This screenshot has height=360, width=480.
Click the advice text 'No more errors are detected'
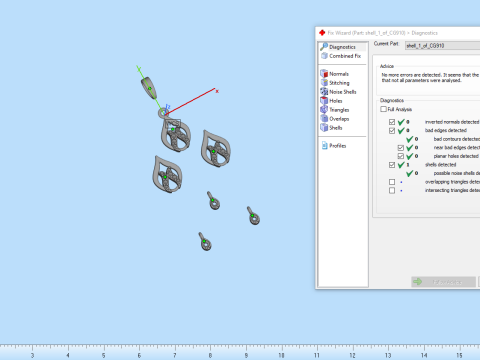pyautogui.click(x=411, y=75)
